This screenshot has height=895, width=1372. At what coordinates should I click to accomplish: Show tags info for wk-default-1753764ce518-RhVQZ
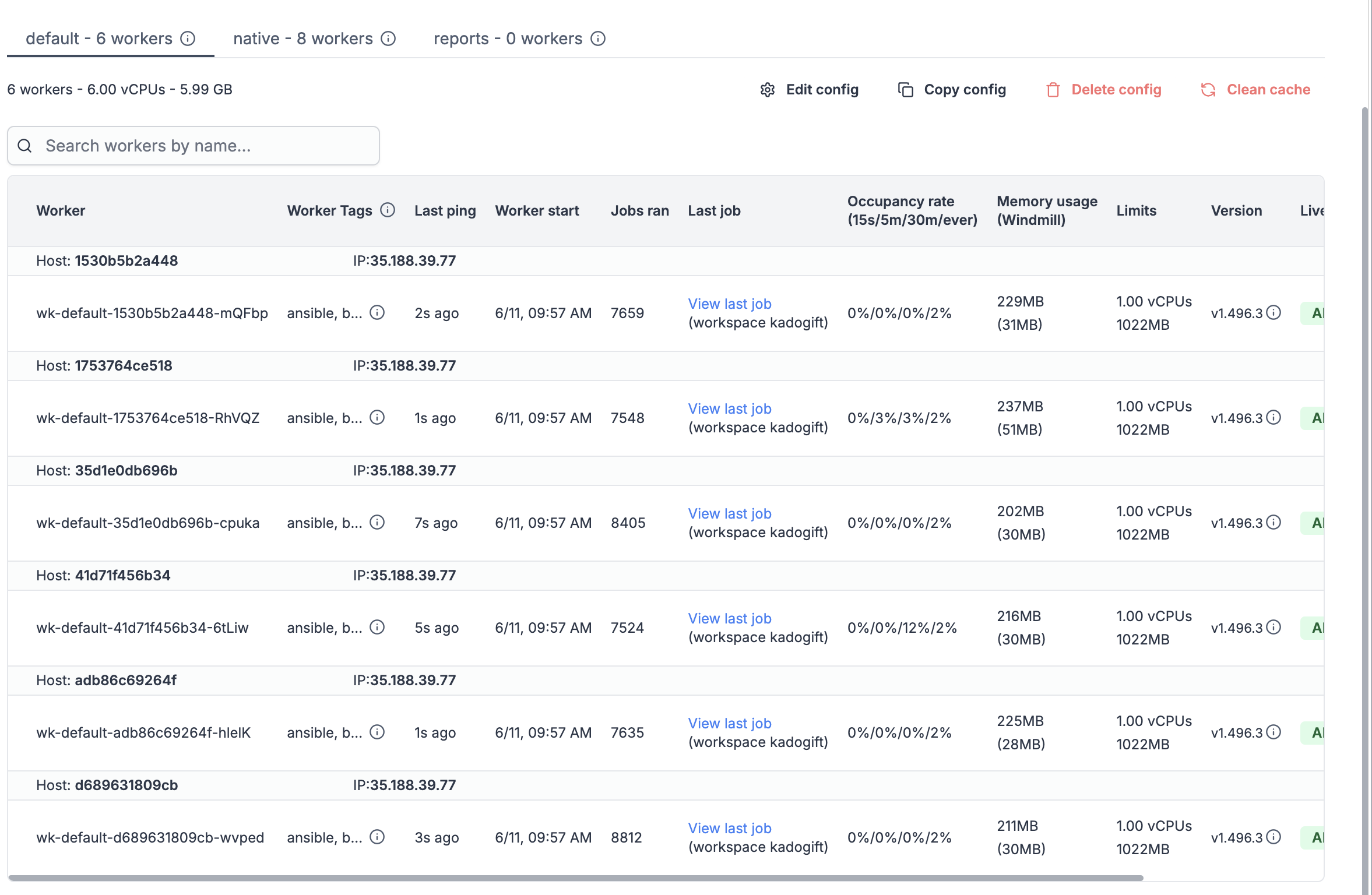377,418
